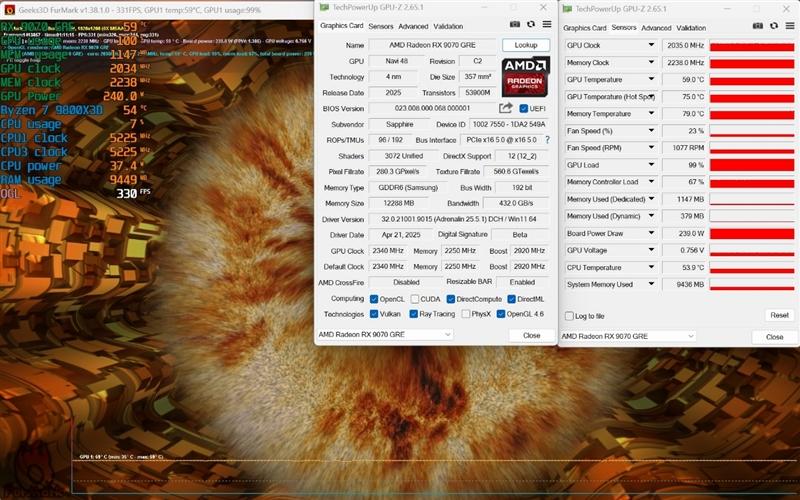Viewport: 800px width, 500px height.
Task: Open the hamburger menu in Graphics Card window
Action: (547, 24)
